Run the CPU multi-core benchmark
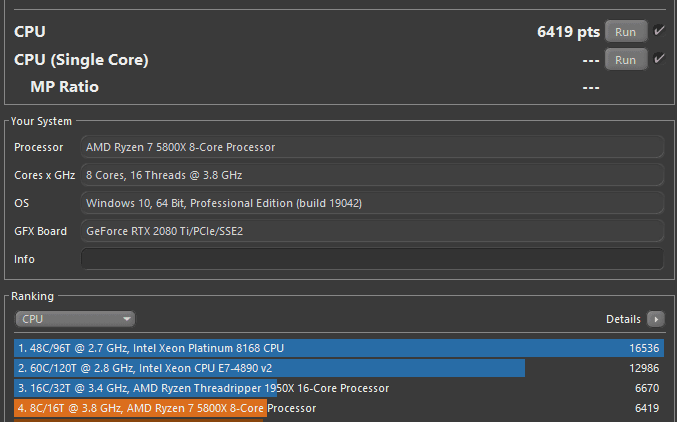 coord(625,32)
